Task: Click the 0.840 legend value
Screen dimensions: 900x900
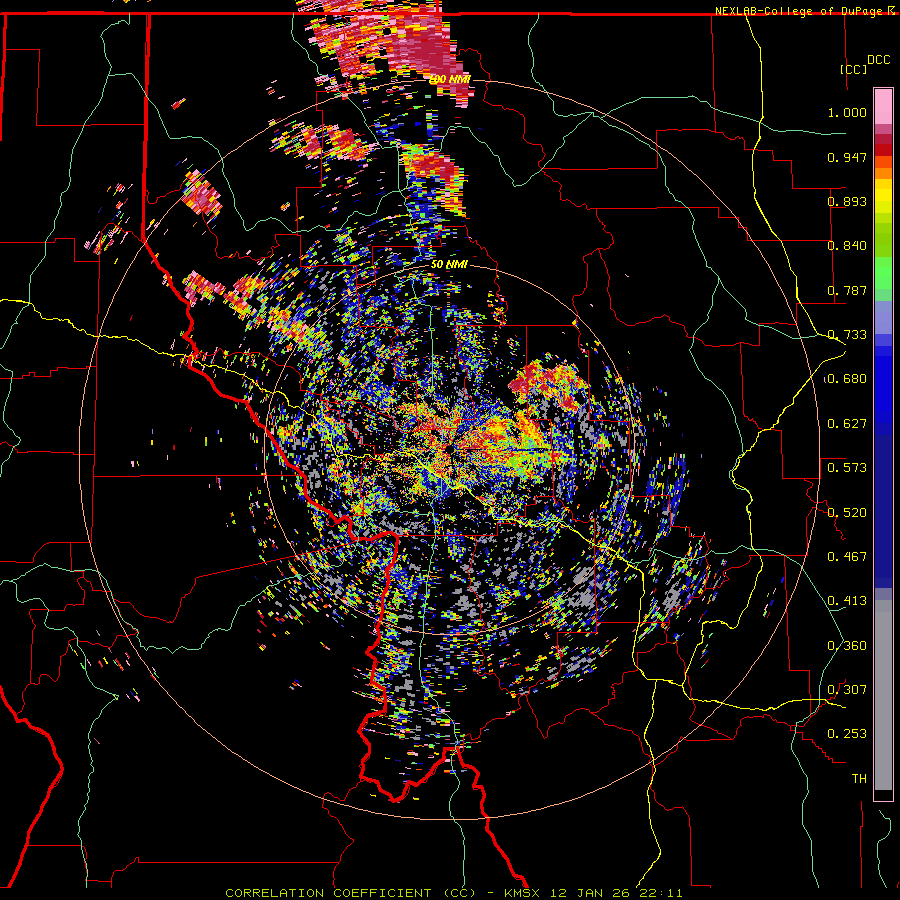Action: pyautogui.click(x=847, y=246)
